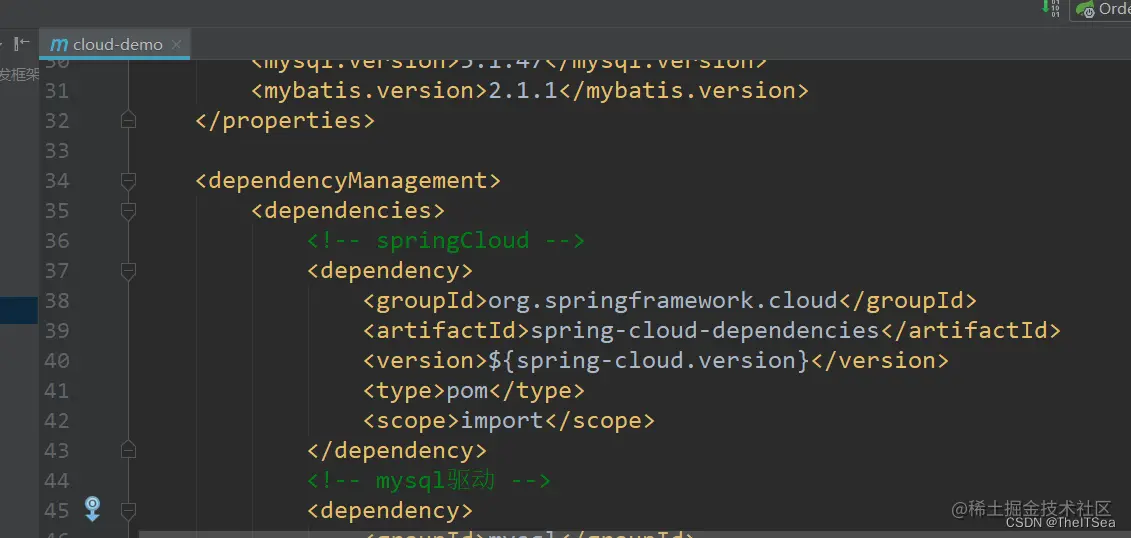
Task: Click the springCloud comment line
Action: point(446,240)
